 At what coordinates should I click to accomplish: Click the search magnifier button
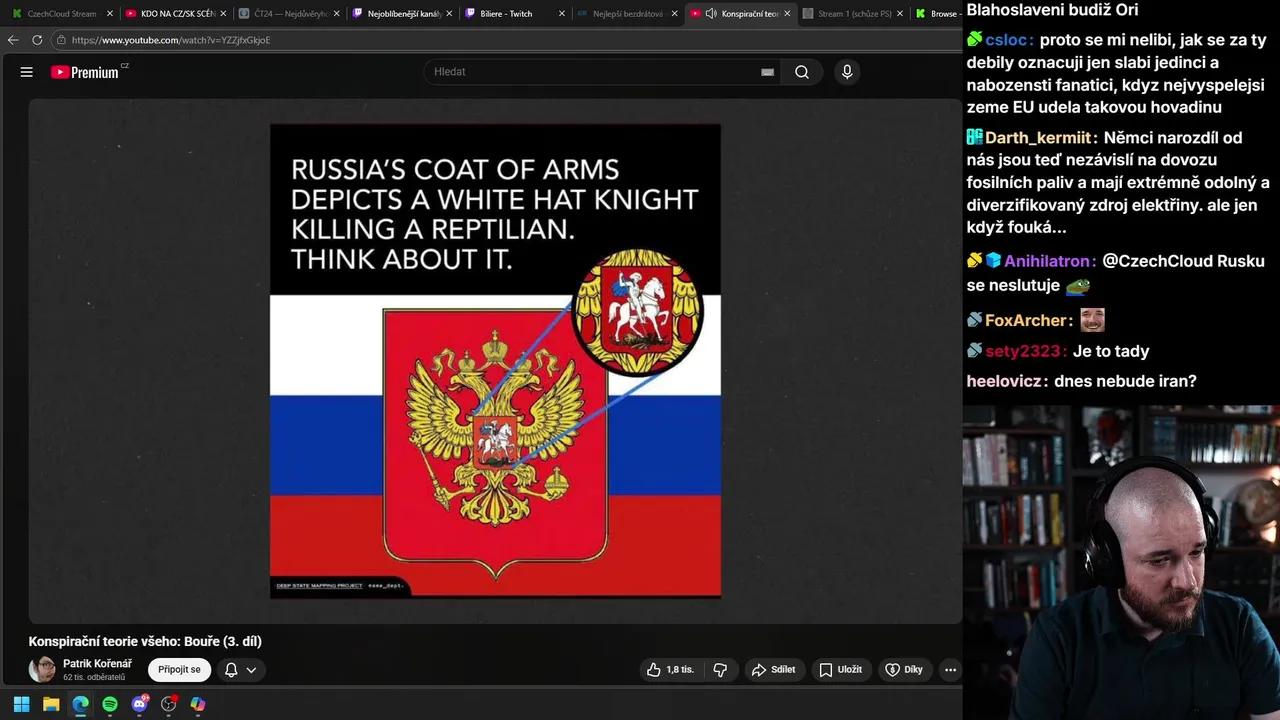pyautogui.click(x=802, y=72)
